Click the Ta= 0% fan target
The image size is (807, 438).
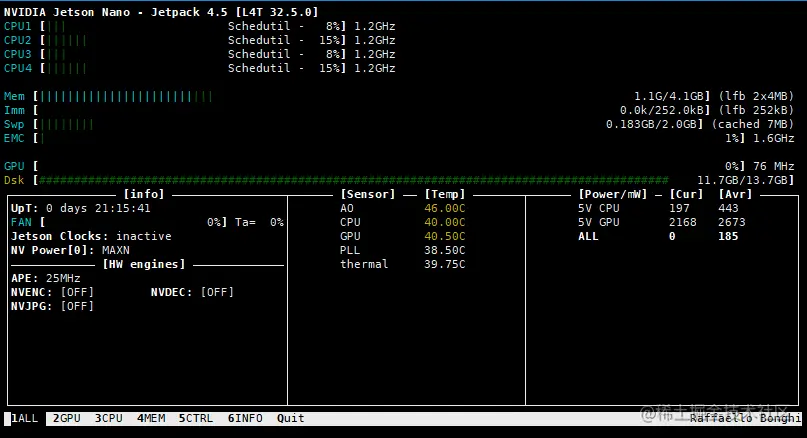coord(259,222)
